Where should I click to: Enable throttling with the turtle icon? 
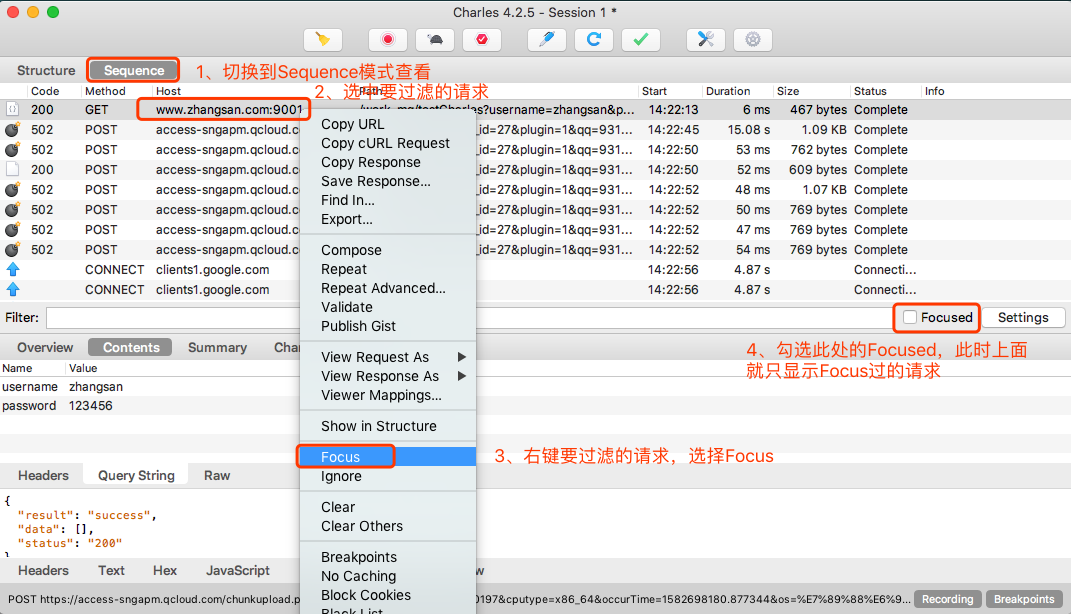[x=435, y=40]
